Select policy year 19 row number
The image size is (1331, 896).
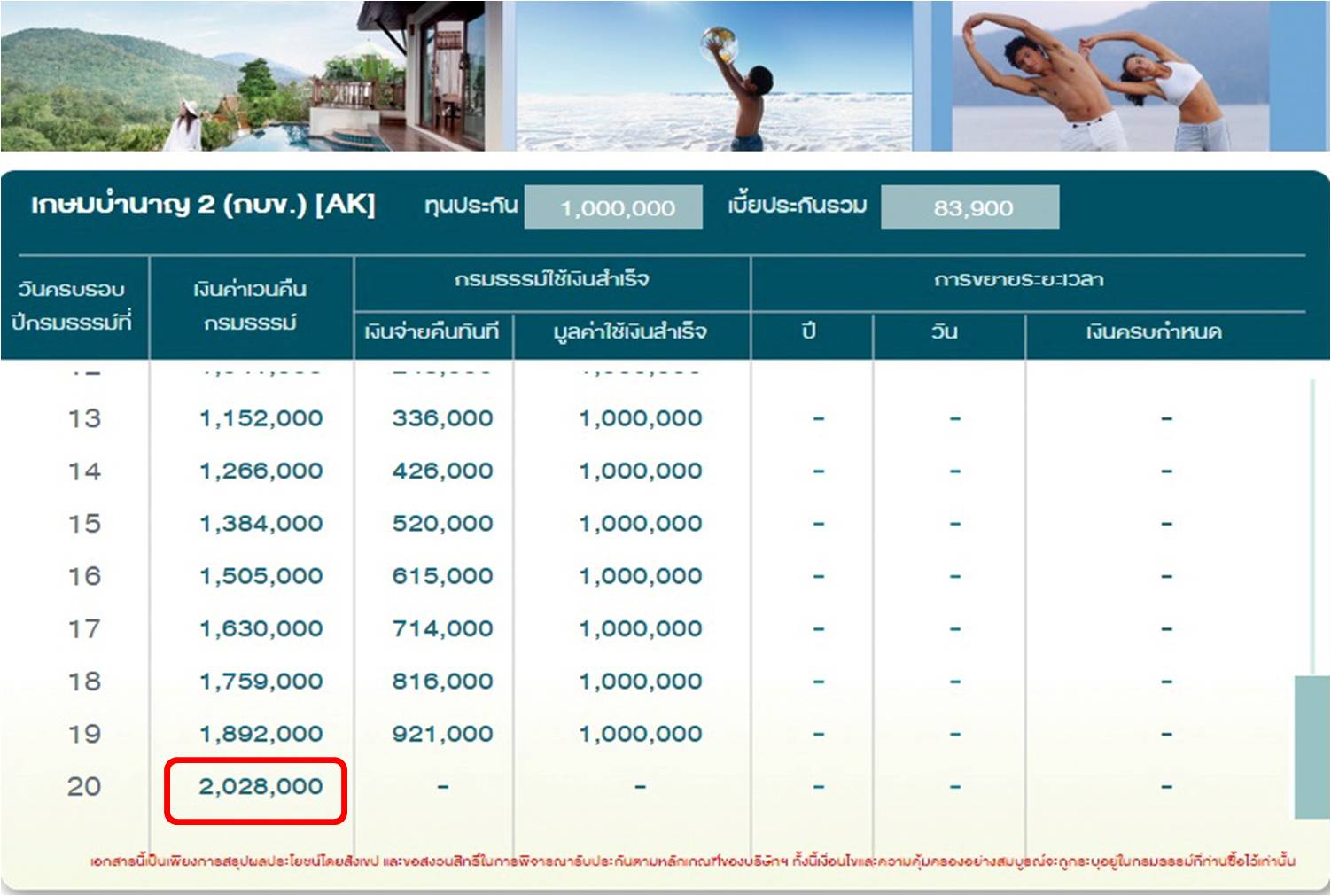(x=85, y=734)
